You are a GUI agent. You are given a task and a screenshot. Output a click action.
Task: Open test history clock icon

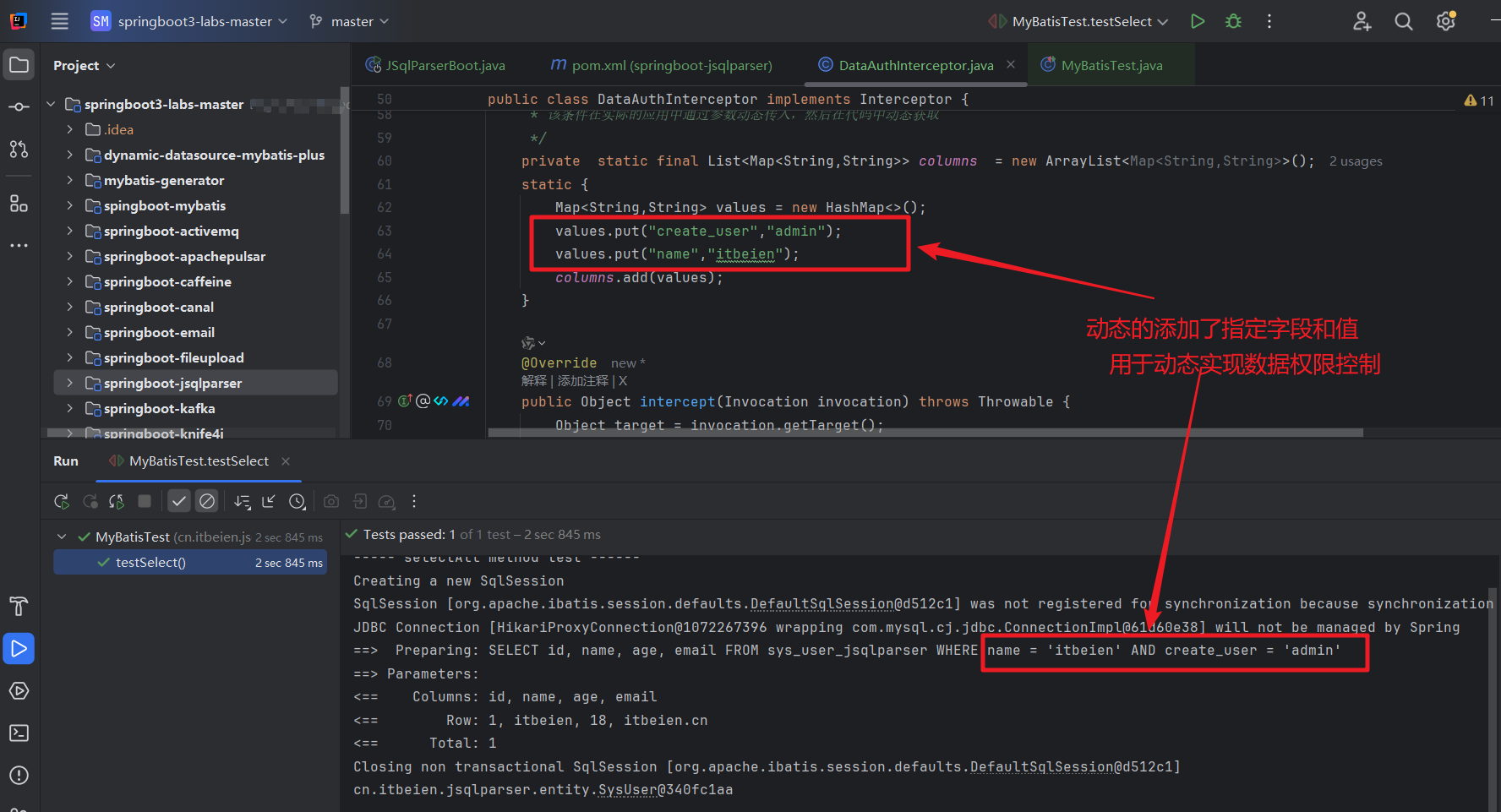(x=297, y=501)
